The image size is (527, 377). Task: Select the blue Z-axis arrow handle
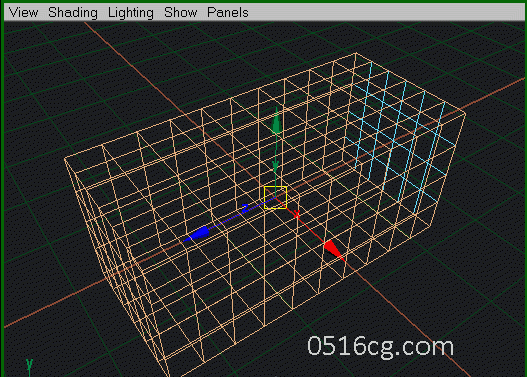tap(197, 234)
